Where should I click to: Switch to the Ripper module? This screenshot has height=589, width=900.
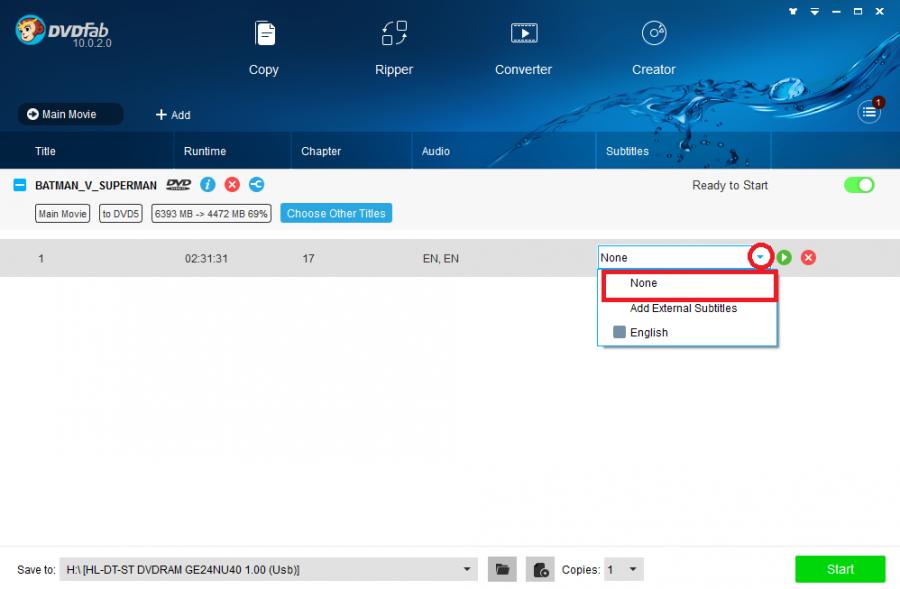click(394, 47)
